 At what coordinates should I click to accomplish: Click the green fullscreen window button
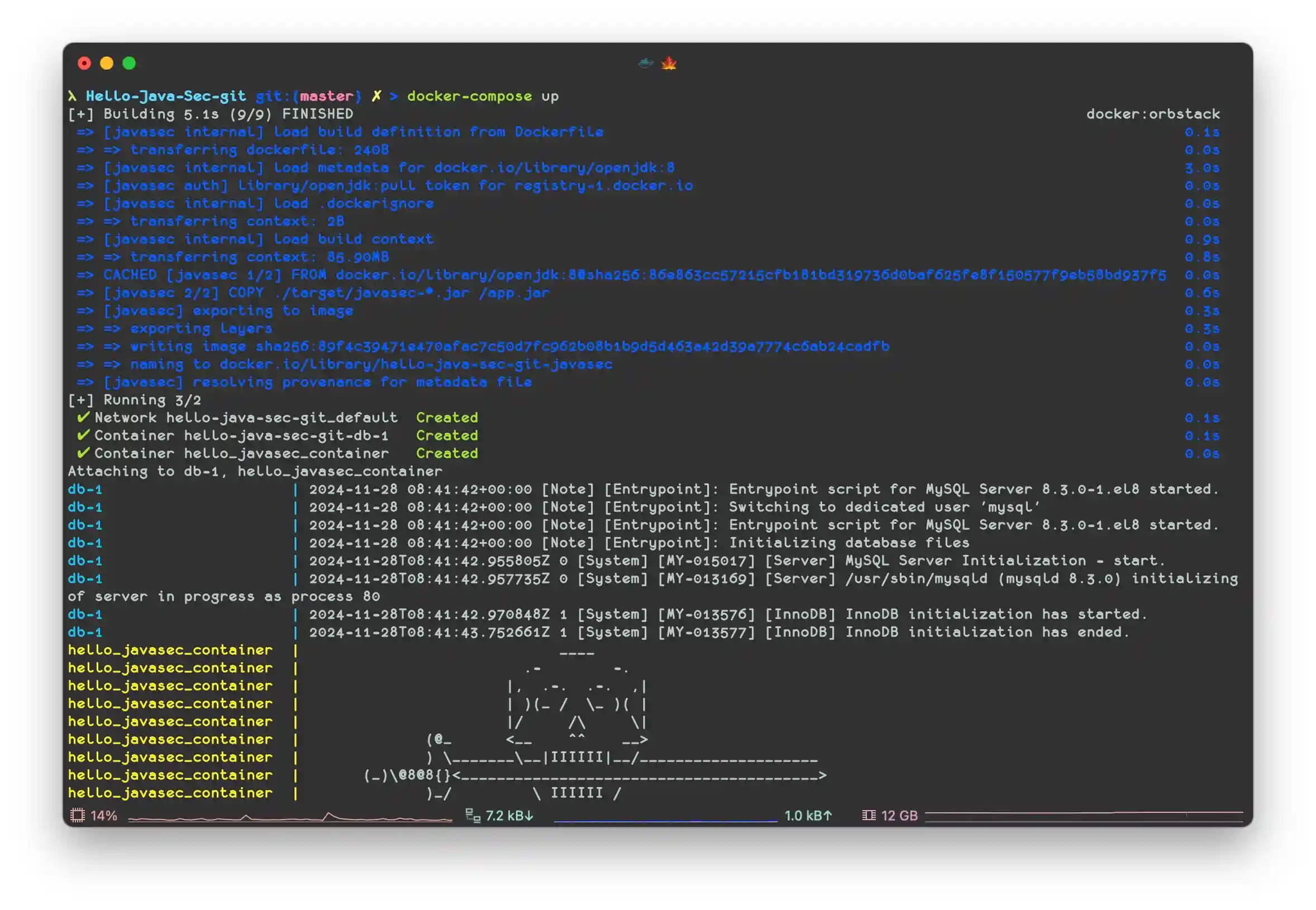(130, 63)
